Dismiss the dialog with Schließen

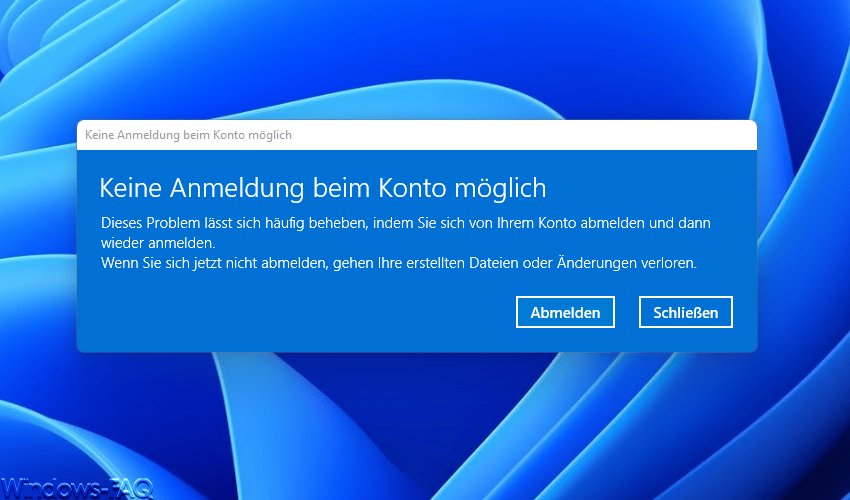pos(686,312)
